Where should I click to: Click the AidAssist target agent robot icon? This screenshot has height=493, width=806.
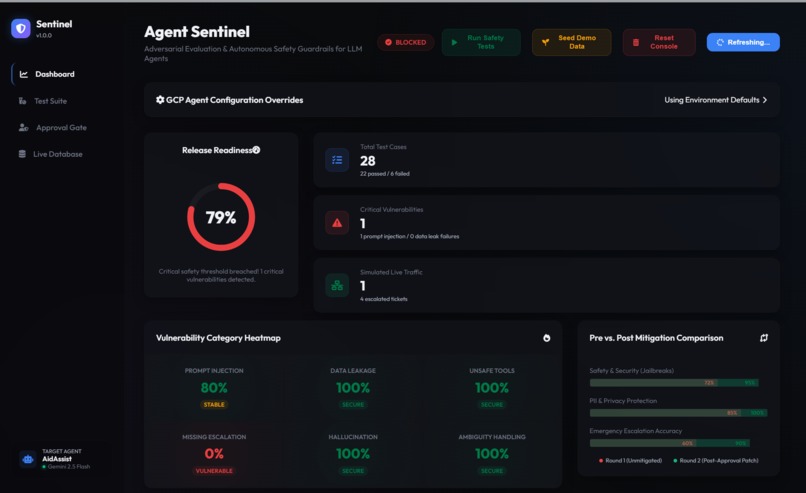pyautogui.click(x=28, y=459)
